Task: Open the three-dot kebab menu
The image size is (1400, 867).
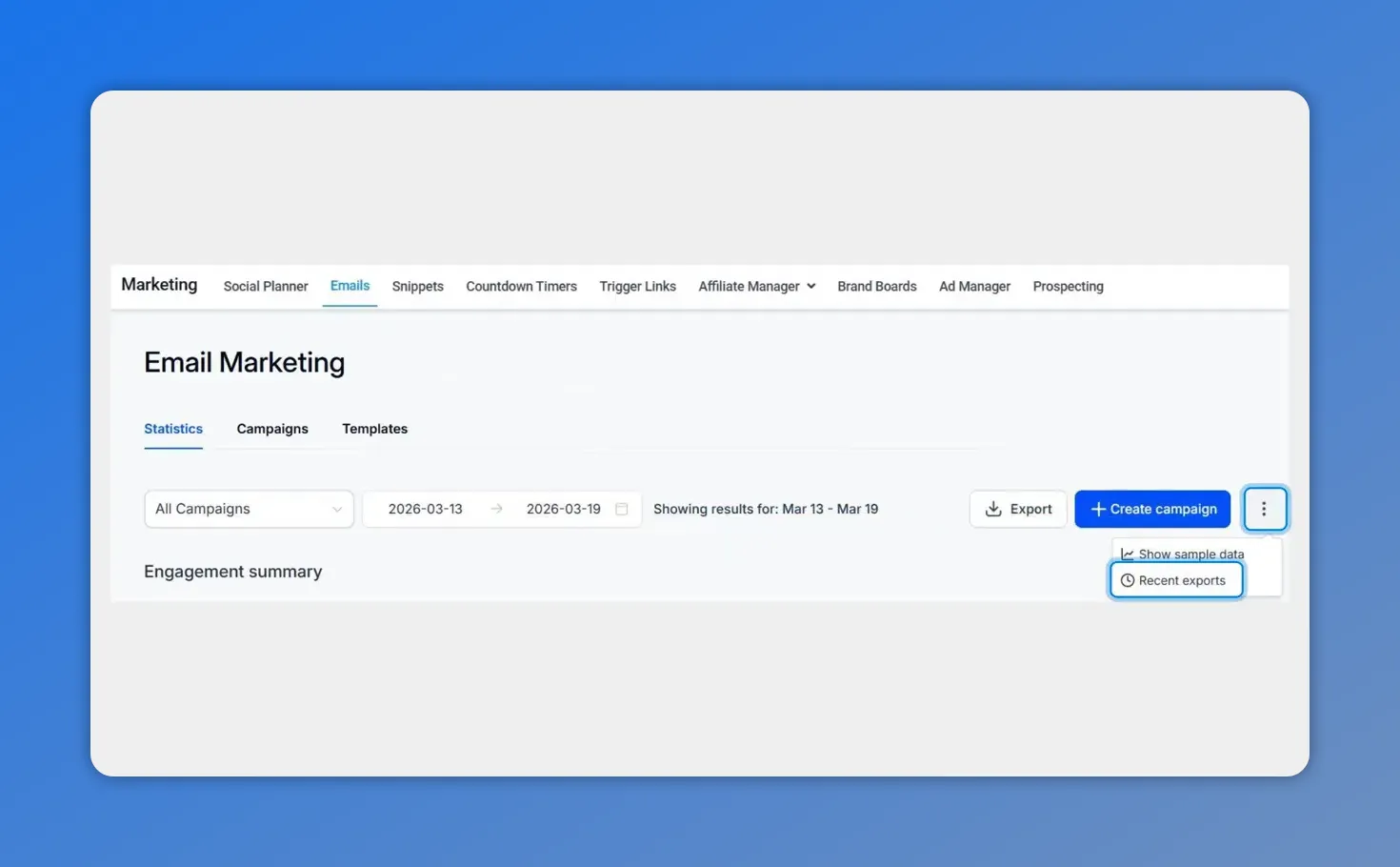Action: pos(1265,509)
